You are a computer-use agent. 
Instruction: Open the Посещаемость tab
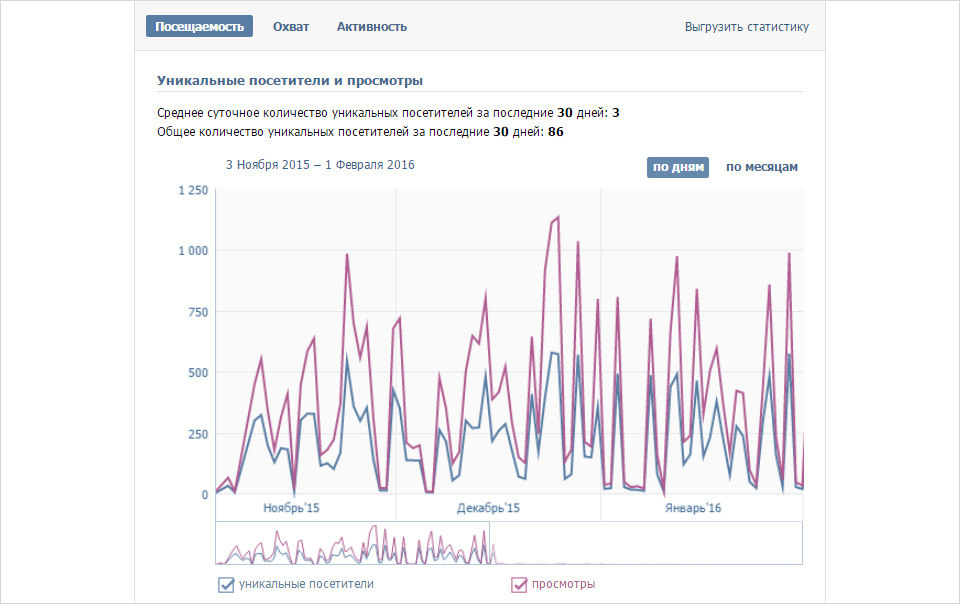(x=199, y=26)
